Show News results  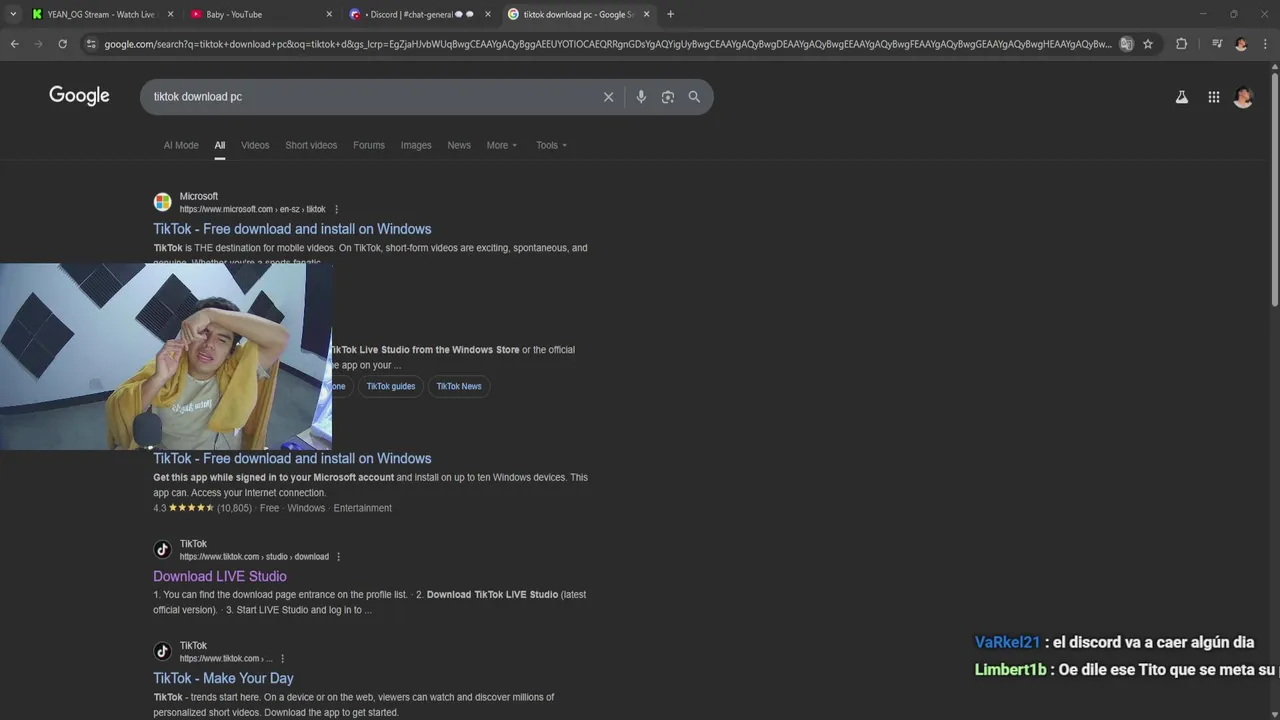[x=459, y=145]
